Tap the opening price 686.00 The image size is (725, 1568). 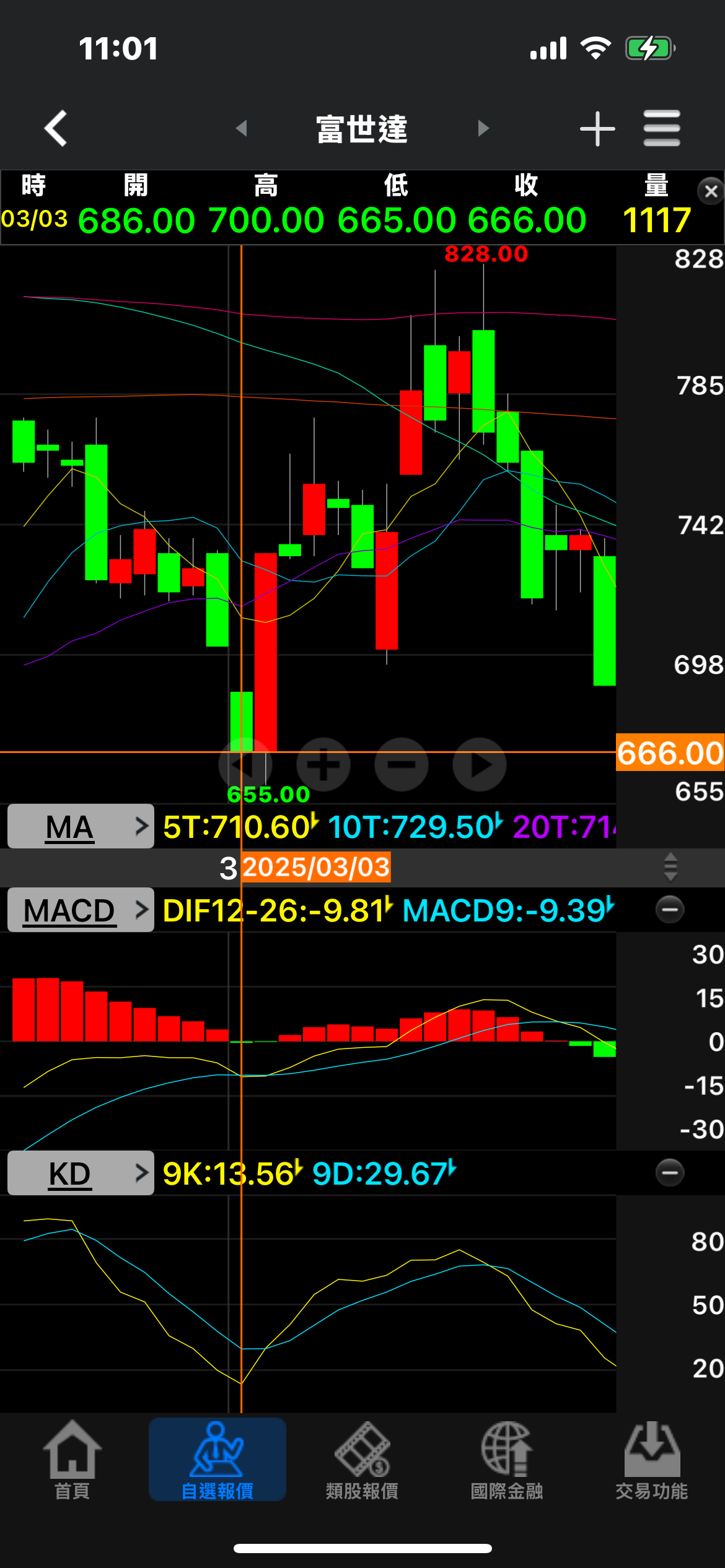(x=136, y=220)
